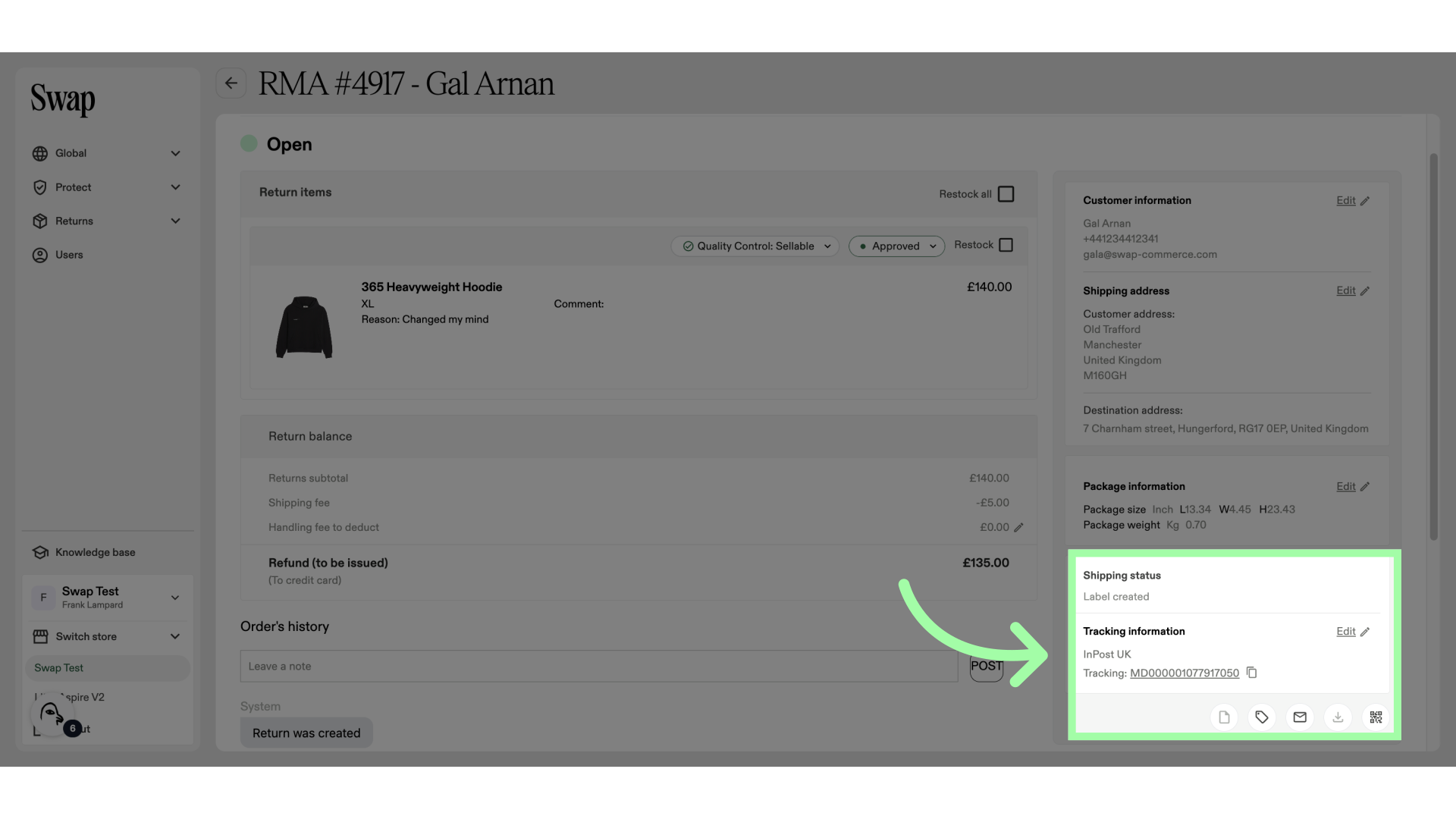Edit the Handling fee with pencil icon

click(1018, 528)
